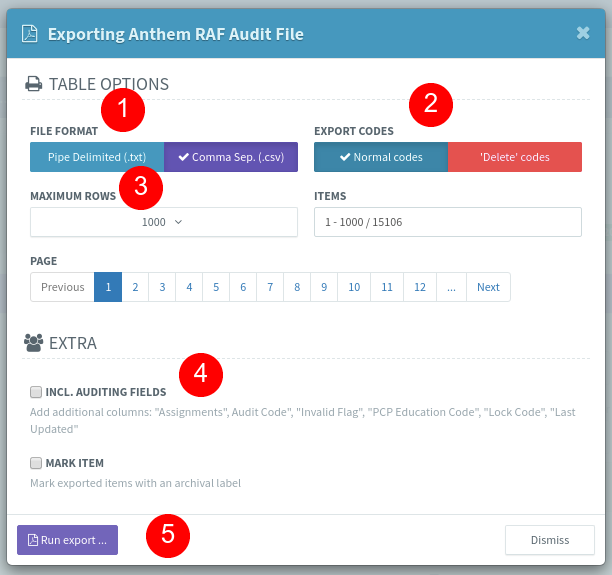The height and width of the screenshot is (575, 612).
Task: Go to Next page
Action: 488,287
